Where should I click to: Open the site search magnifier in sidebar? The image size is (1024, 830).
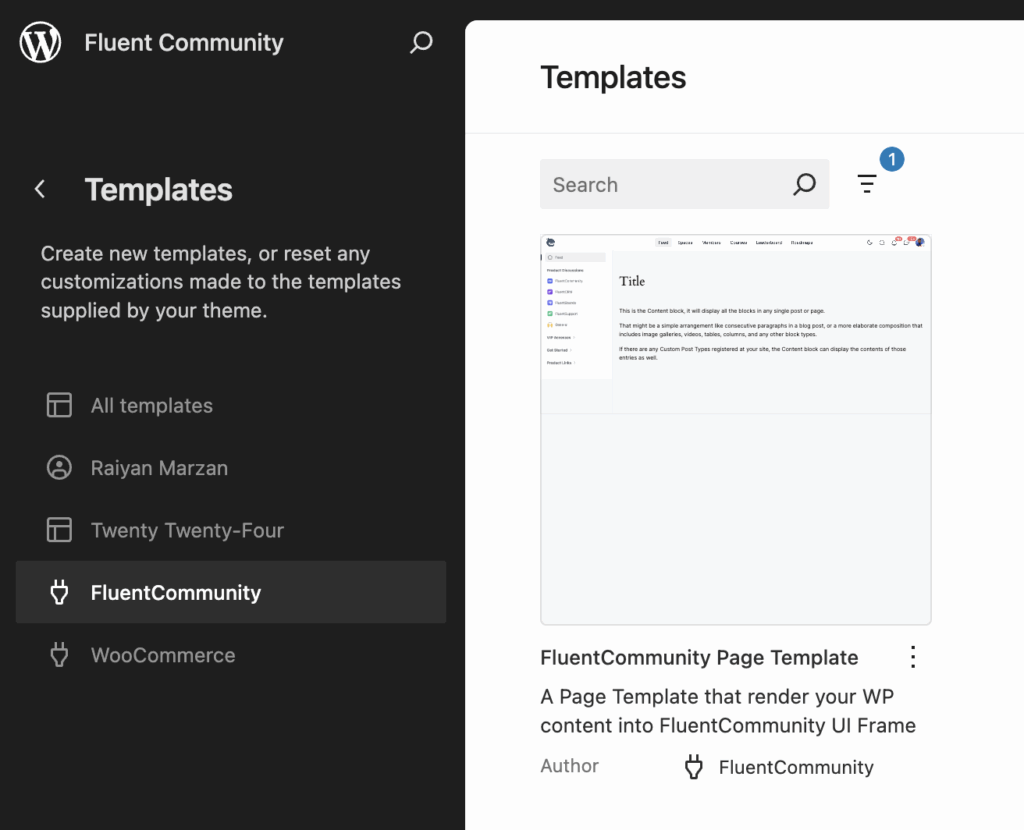[421, 42]
